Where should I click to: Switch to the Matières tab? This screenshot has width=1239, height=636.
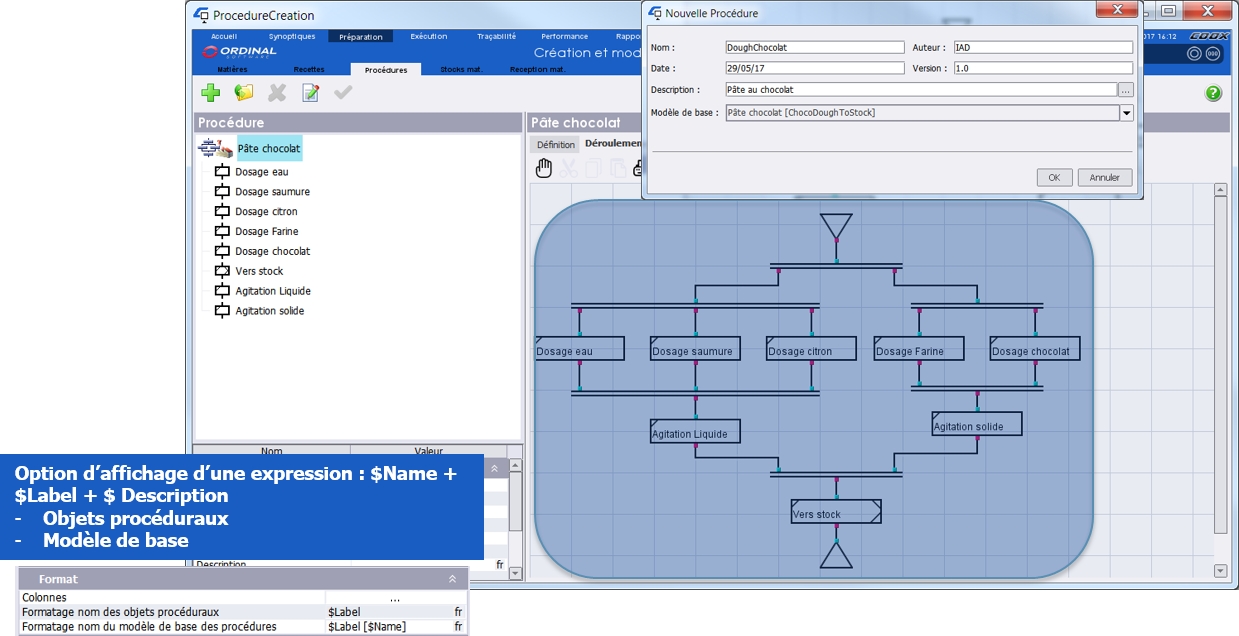tap(233, 70)
